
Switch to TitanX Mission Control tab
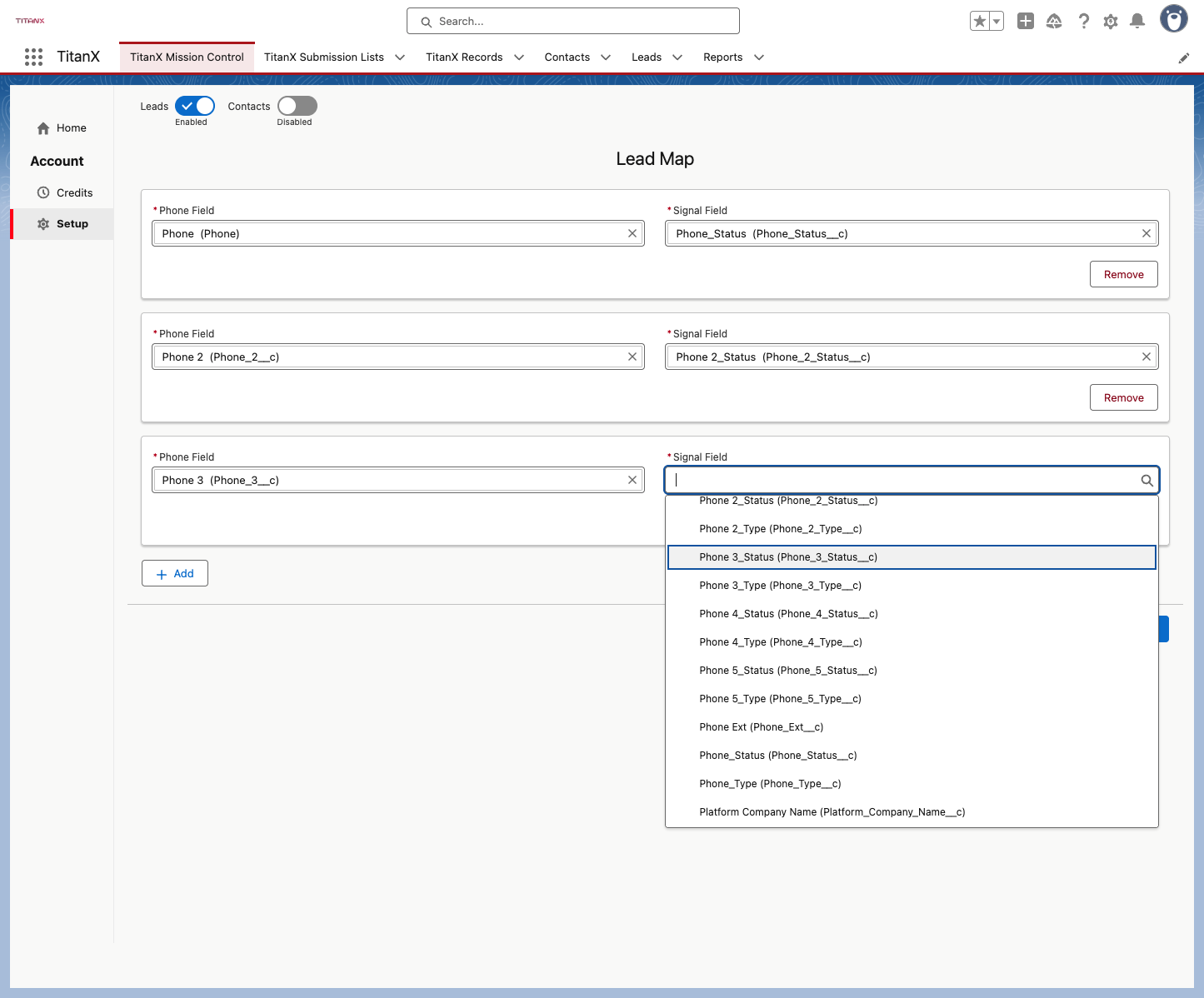coord(187,57)
